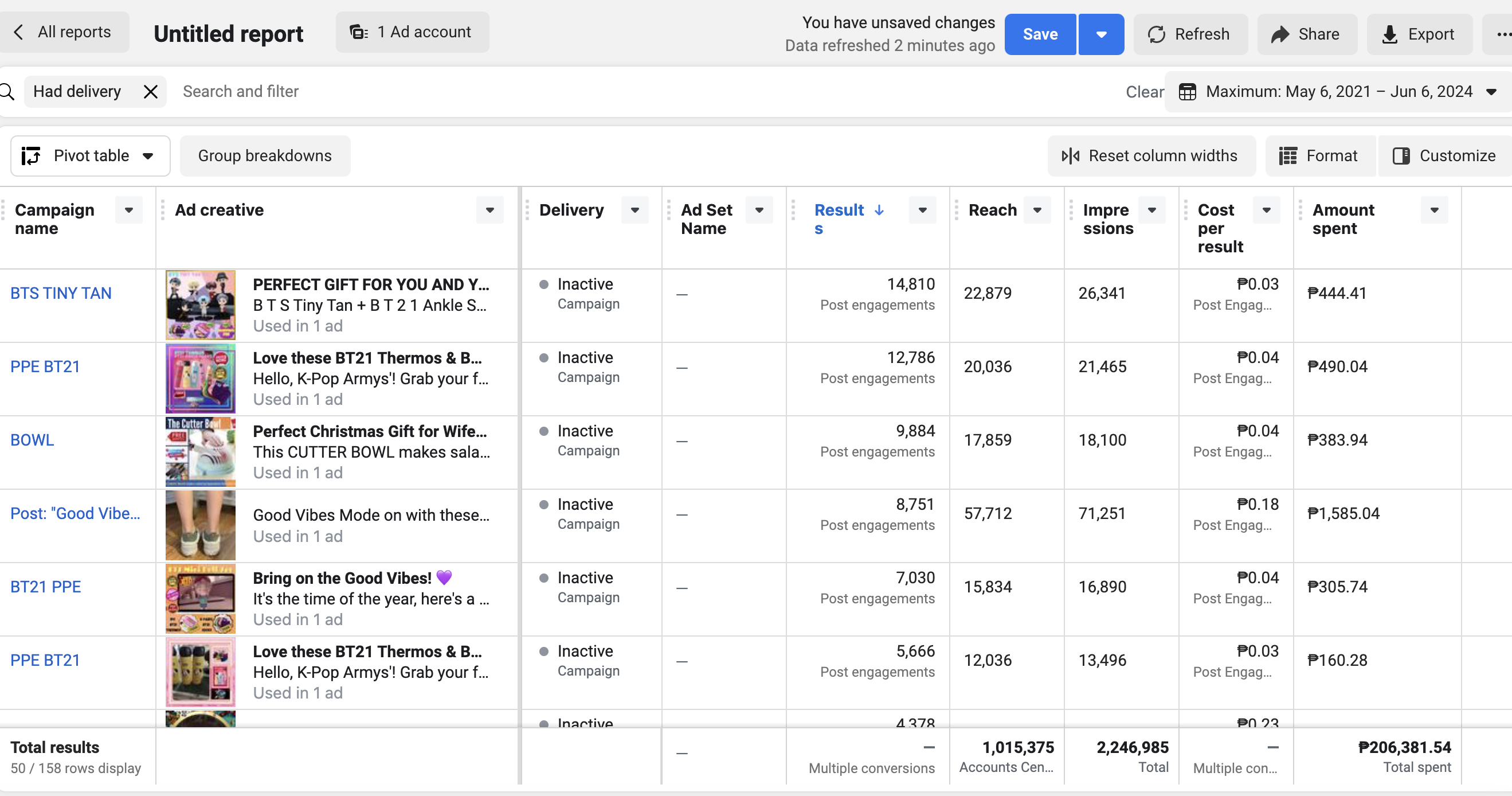
Task: Click the Share arrow icon
Action: pos(1279,34)
